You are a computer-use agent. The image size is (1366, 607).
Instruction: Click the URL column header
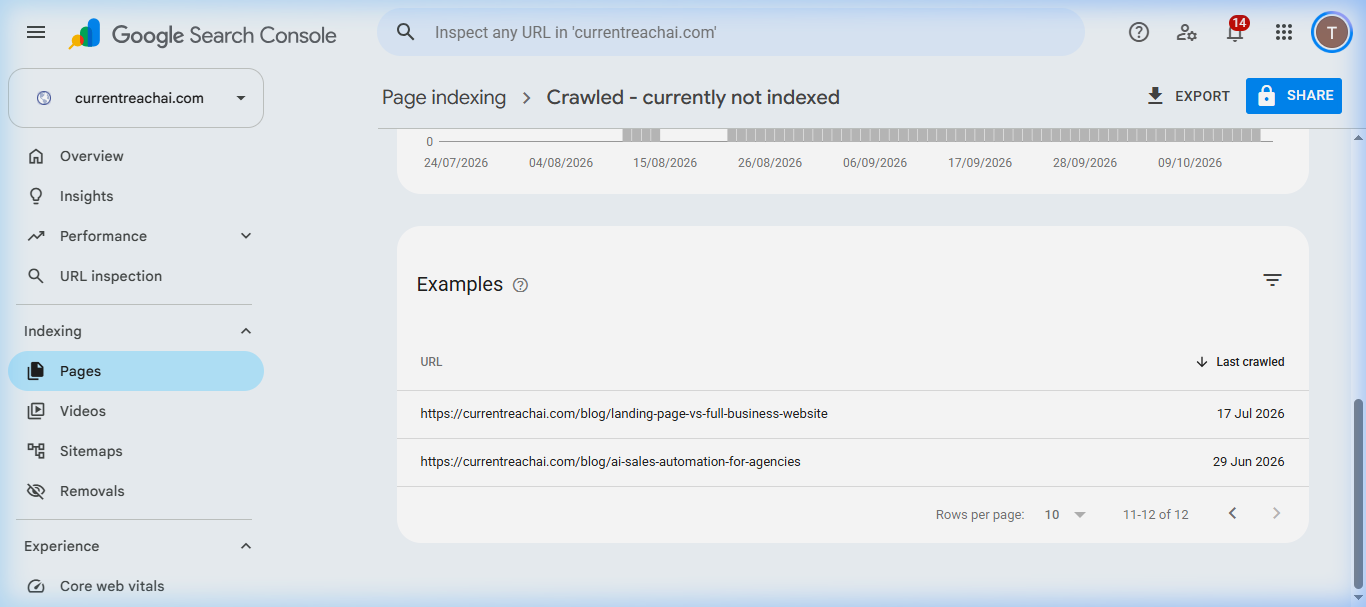[x=431, y=362]
